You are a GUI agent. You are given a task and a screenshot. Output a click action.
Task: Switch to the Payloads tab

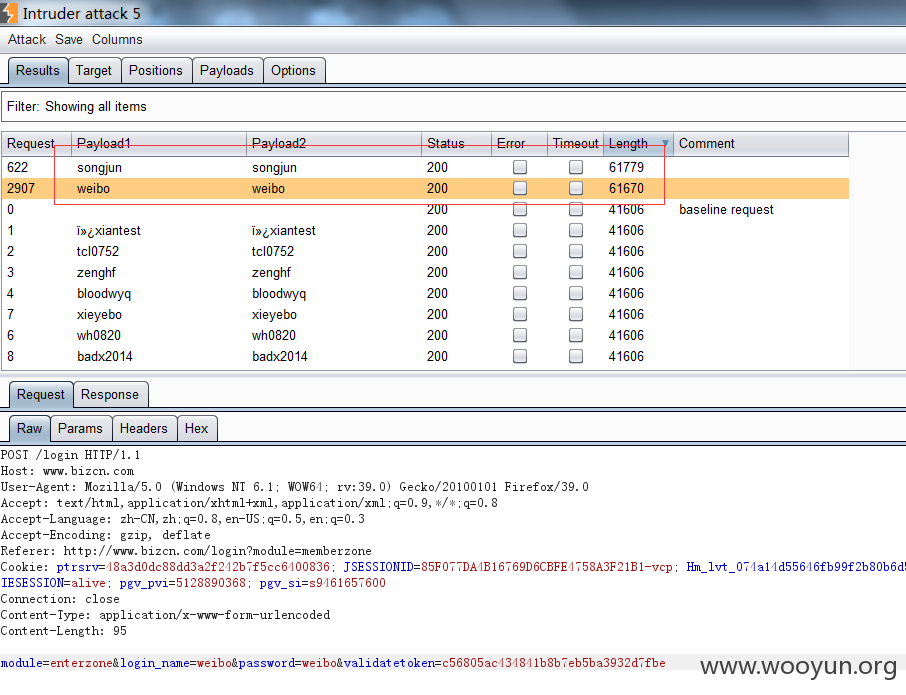point(226,70)
